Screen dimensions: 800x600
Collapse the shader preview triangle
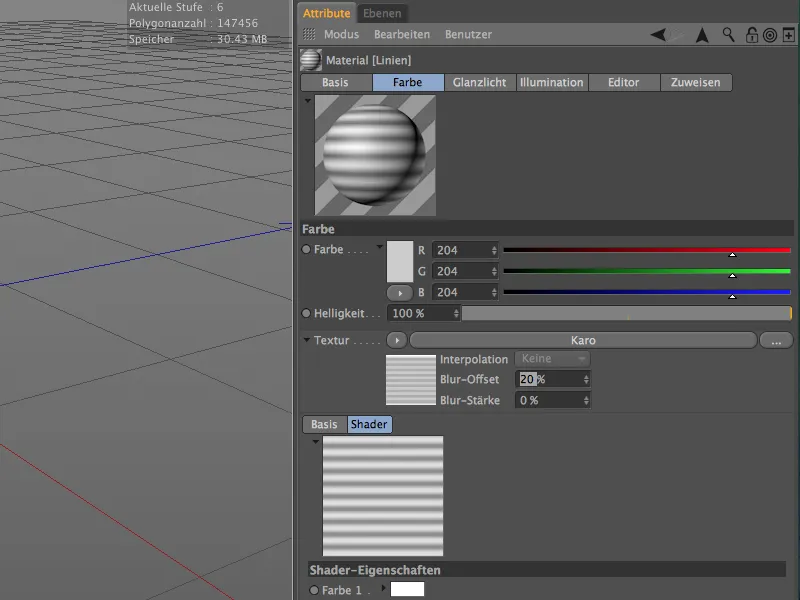[x=316, y=441]
